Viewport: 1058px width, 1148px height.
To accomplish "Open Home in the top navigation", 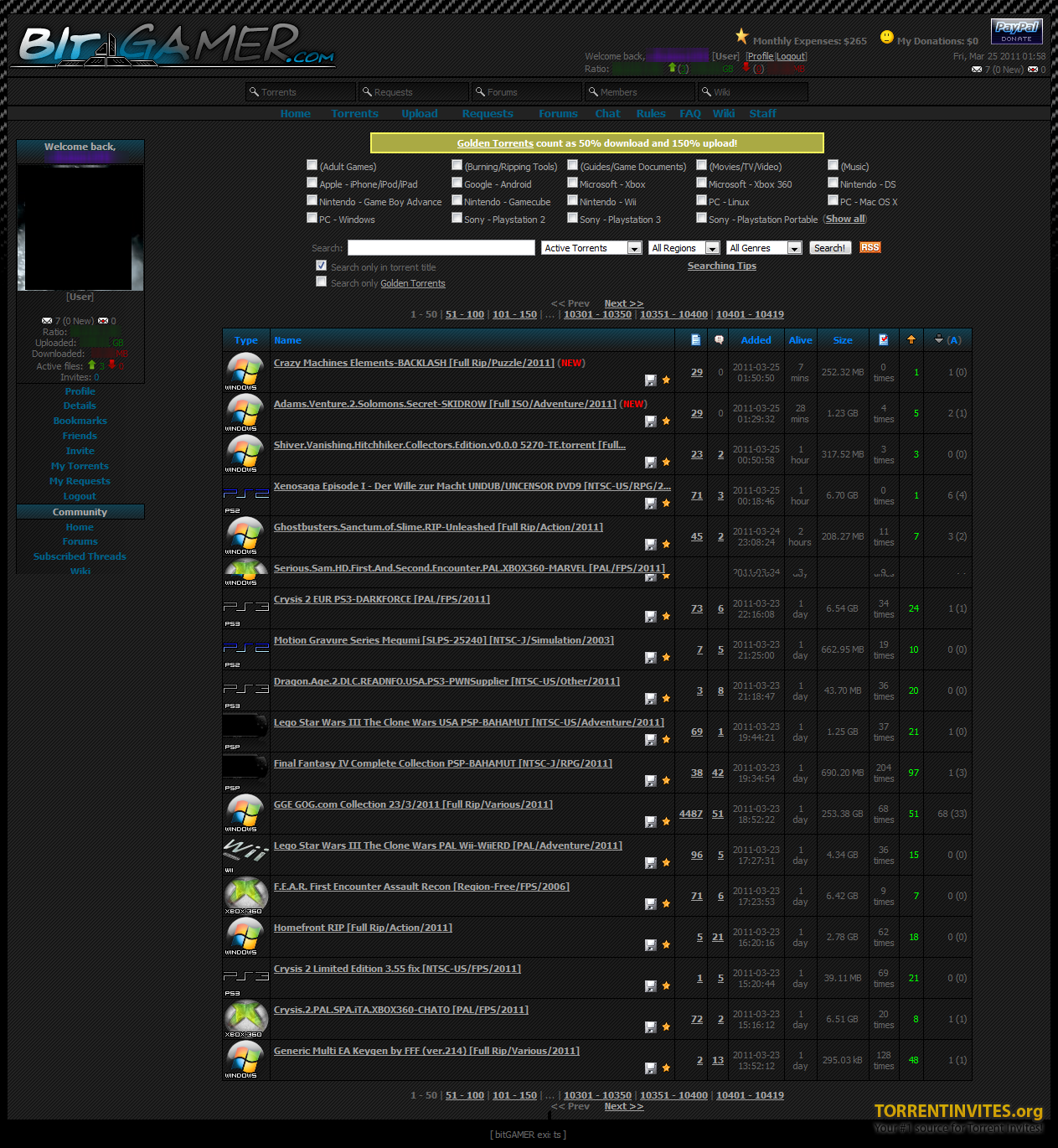I will [296, 113].
